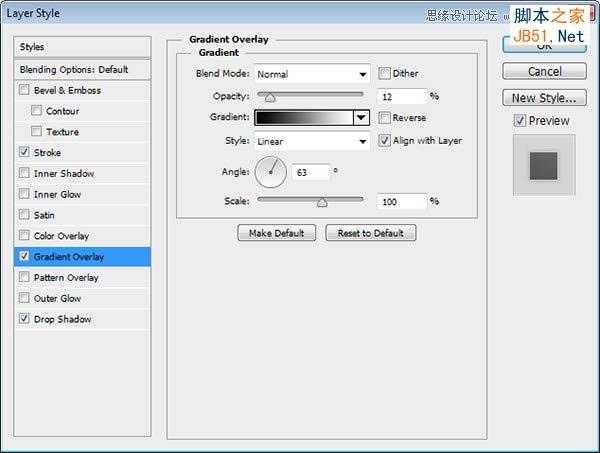Enable the Reverse gradient checkbox
This screenshot has width=600, height=453.
(x=385, y=117)
